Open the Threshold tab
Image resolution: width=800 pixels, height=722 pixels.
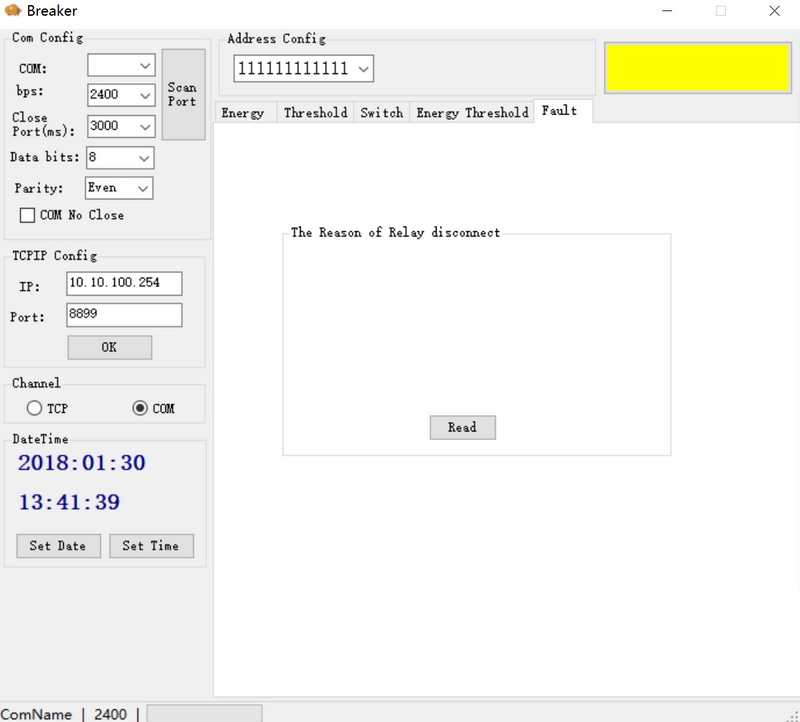[x=315, y=113]
